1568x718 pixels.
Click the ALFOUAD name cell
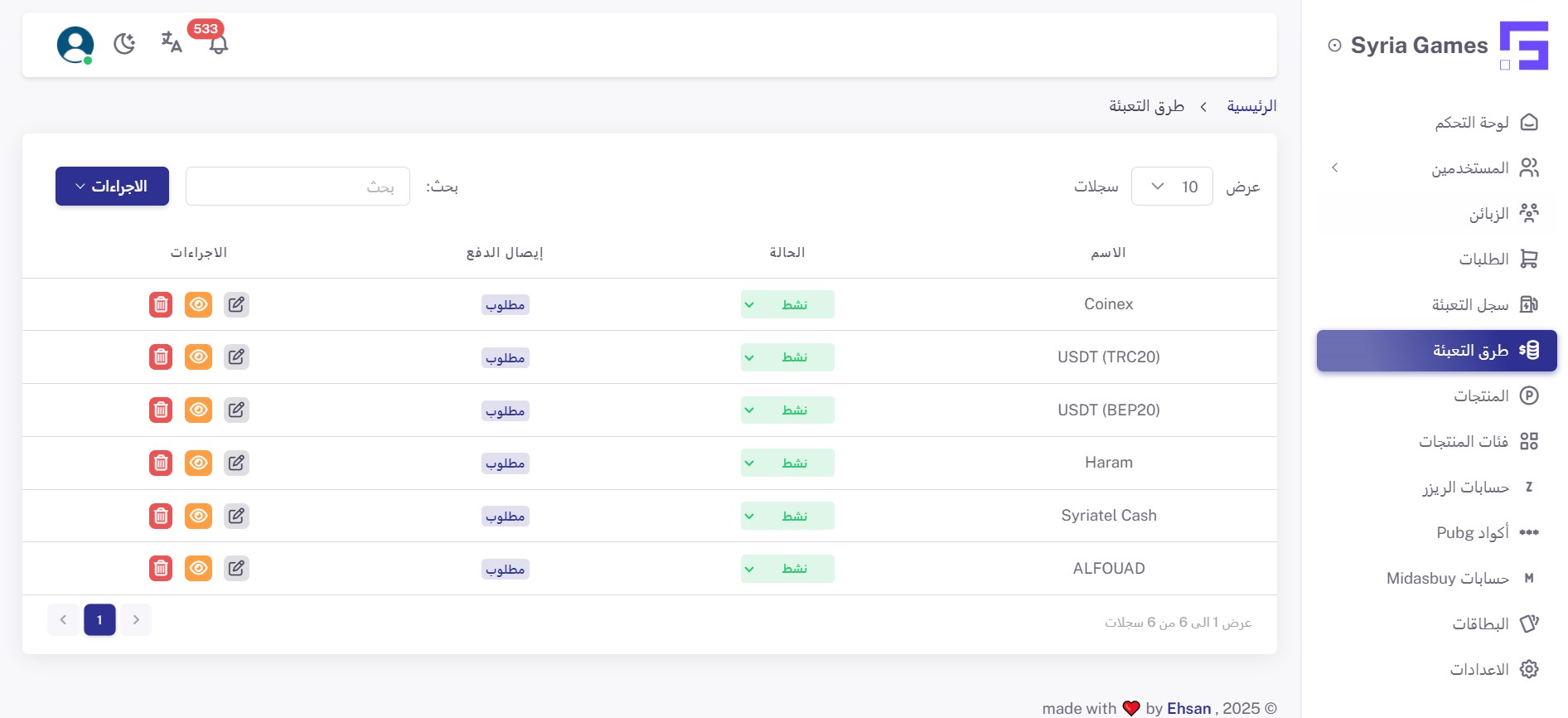point(1109,569)
